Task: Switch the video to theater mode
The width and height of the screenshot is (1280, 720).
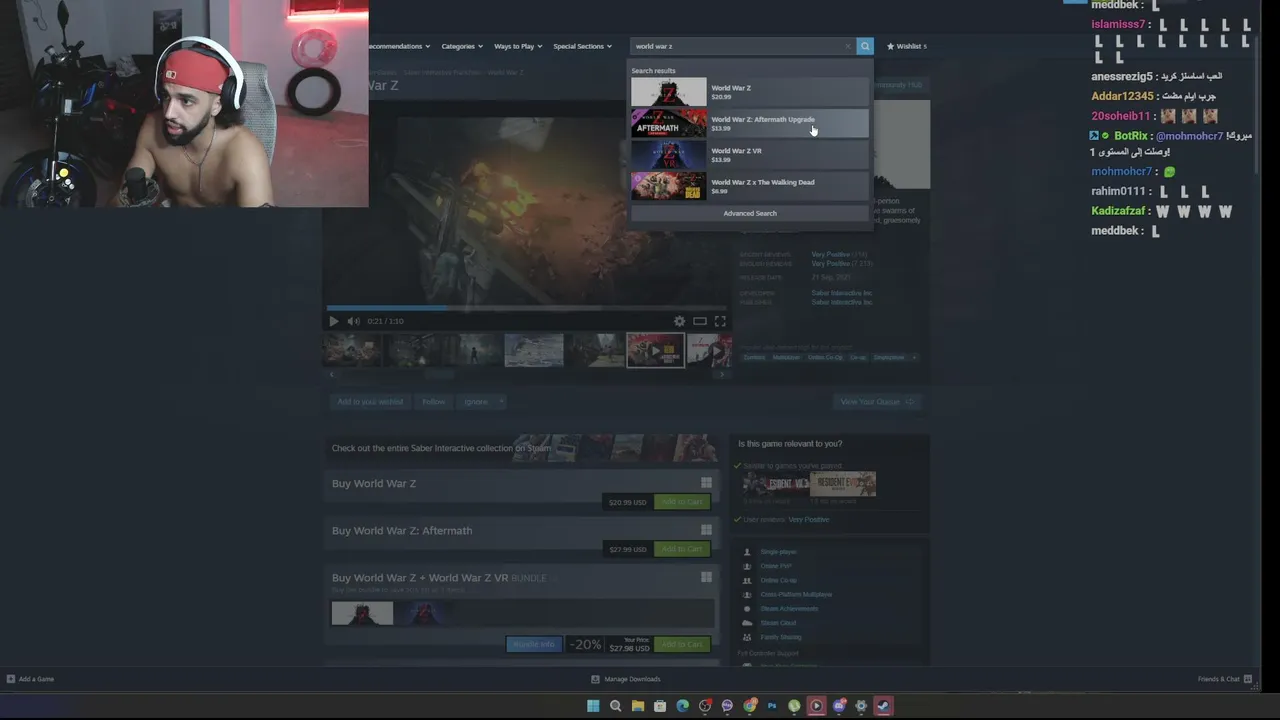Action: tap(700, 321)
